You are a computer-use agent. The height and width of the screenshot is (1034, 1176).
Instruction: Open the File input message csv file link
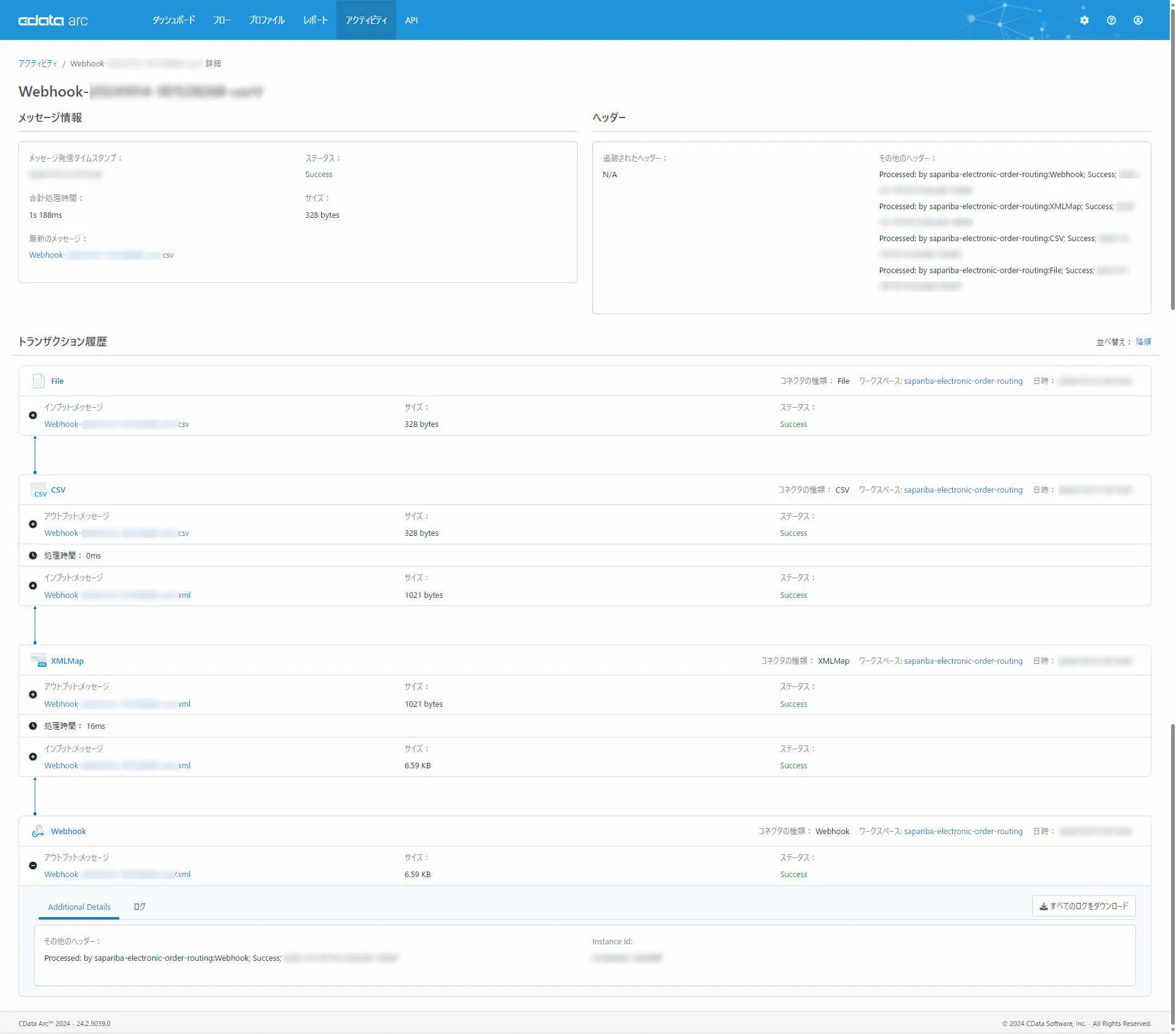coord(116,424)
